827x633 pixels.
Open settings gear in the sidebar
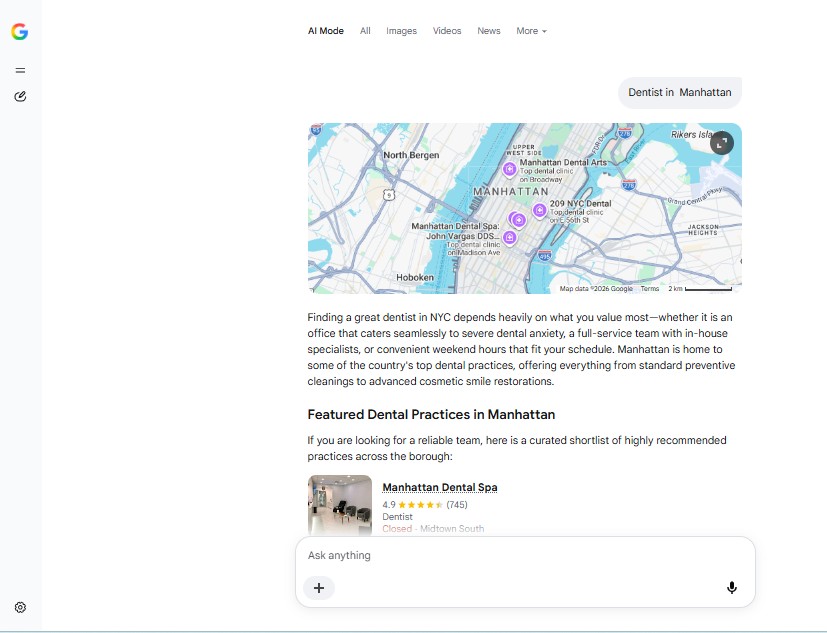coord(20,607)
